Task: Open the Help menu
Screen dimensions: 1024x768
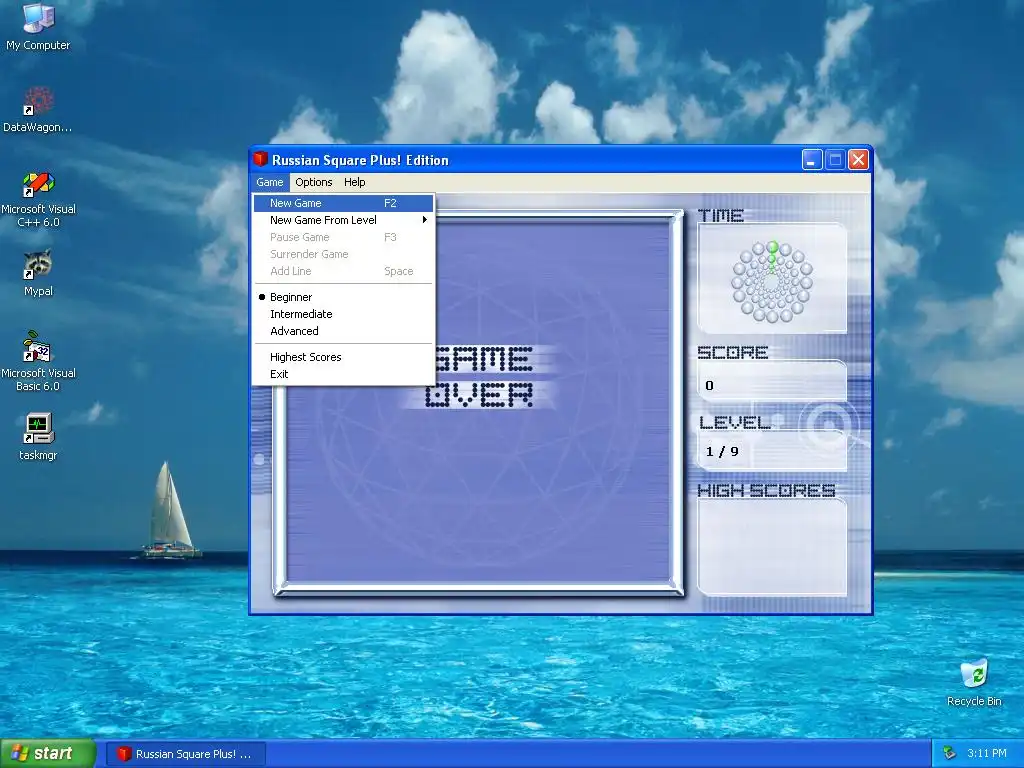Action: pyautogui.click(x=355, y=182)
